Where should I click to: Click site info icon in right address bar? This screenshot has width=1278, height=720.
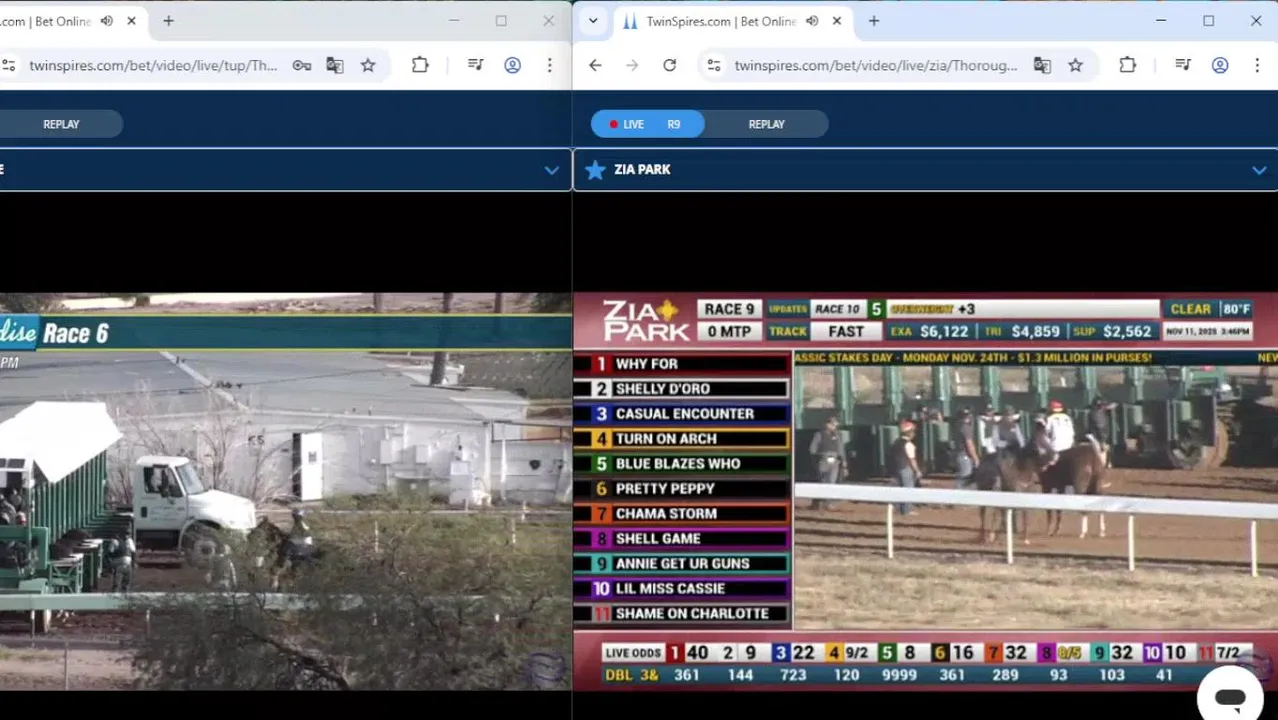(x=714, y=66)
